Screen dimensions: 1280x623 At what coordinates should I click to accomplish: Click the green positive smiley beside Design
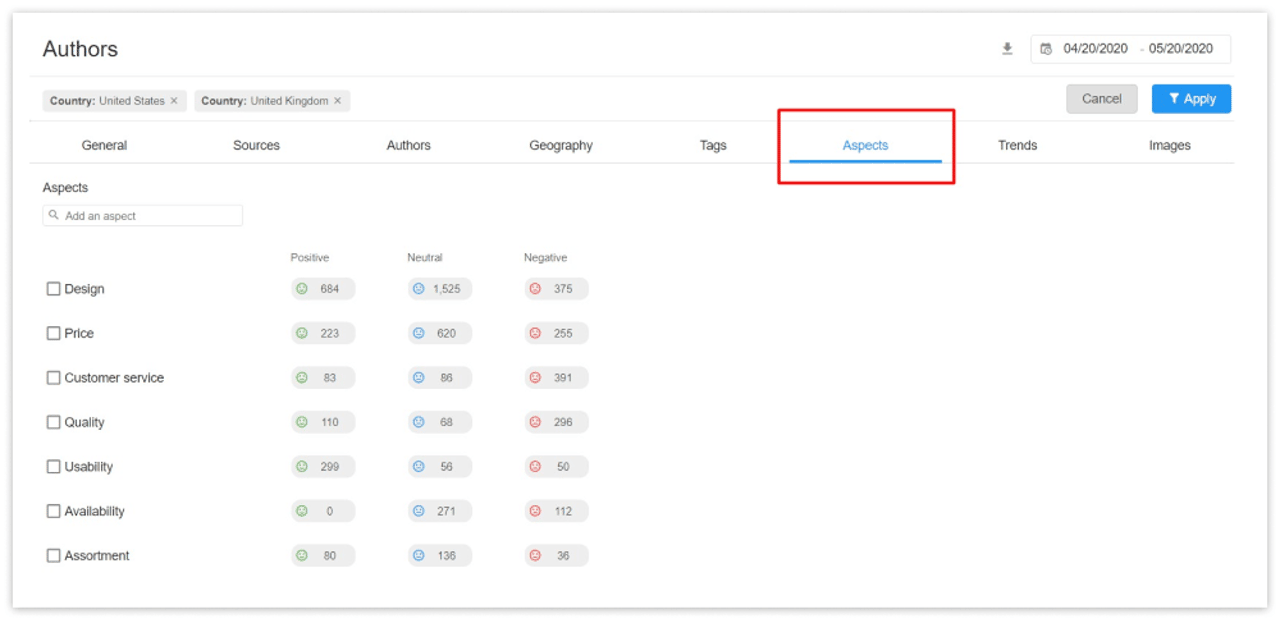coord(300,288)
